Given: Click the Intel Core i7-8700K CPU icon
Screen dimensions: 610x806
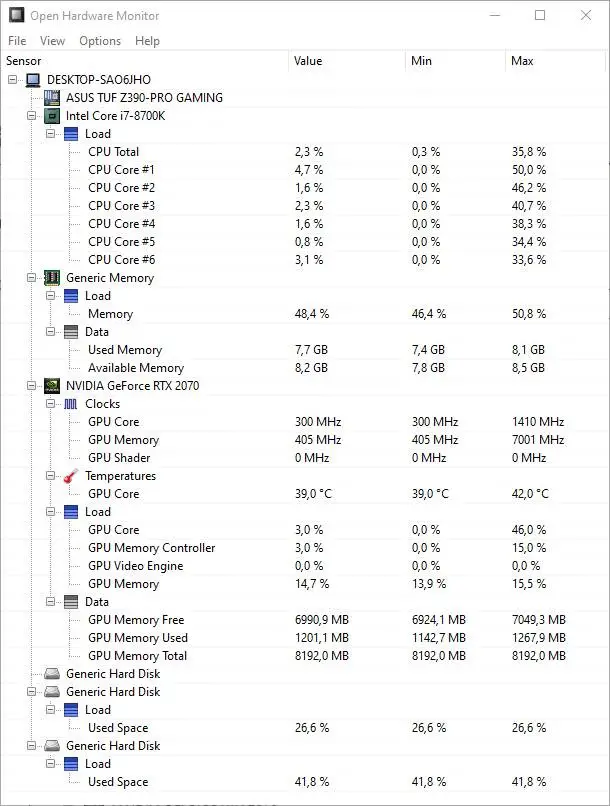Looking at the screenshot, I should [x=52, y=116].
